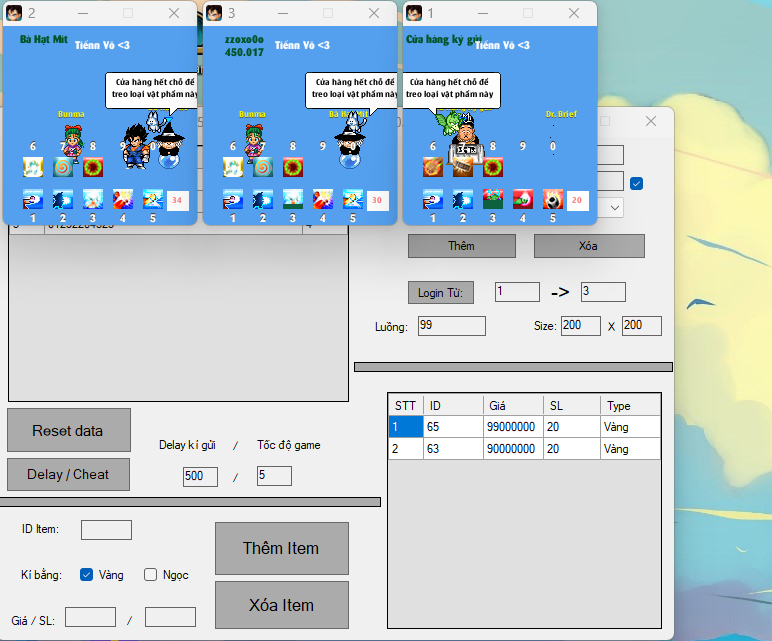The width and height of the screenshot is (772, 641).
Task: Click skill slot 6 icon in game window 2
Action: [33, 167]
